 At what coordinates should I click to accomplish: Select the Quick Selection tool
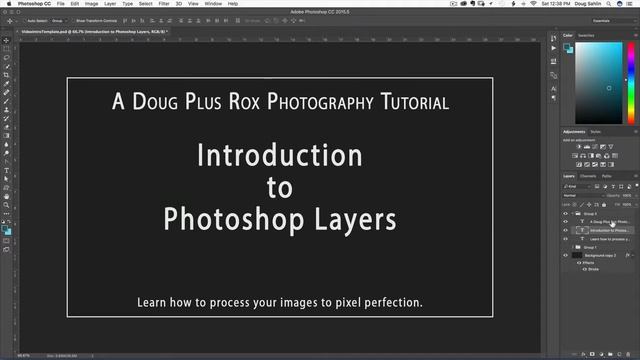(6, 66)
